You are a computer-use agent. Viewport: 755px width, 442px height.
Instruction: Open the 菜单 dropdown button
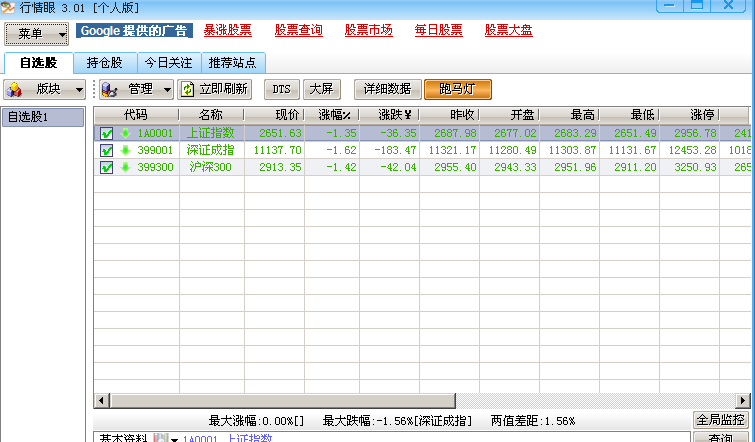pos(37,34)
